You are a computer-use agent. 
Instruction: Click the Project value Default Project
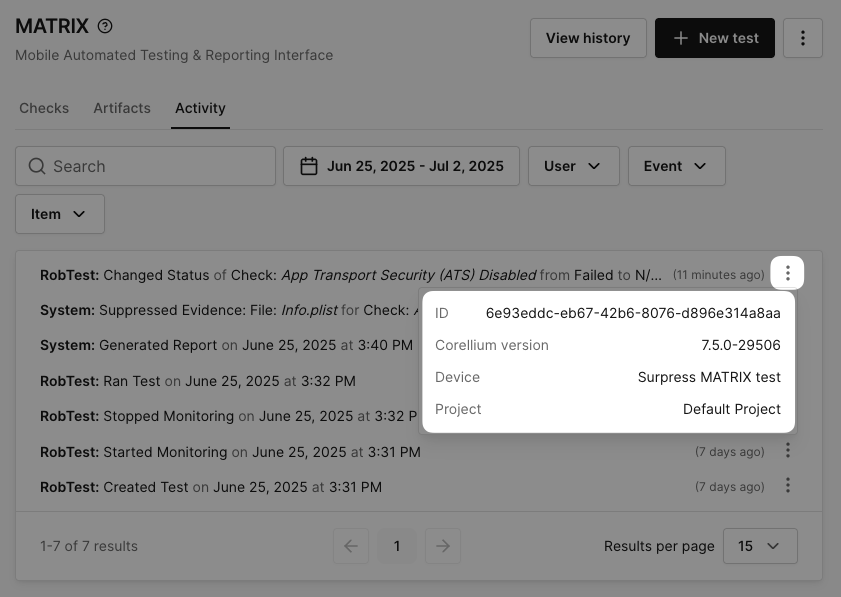(732, 409)
